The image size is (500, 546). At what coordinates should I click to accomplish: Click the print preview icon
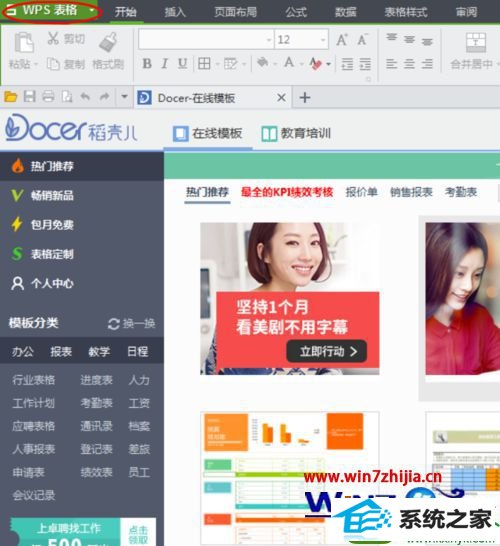click(x=67, y=96)
